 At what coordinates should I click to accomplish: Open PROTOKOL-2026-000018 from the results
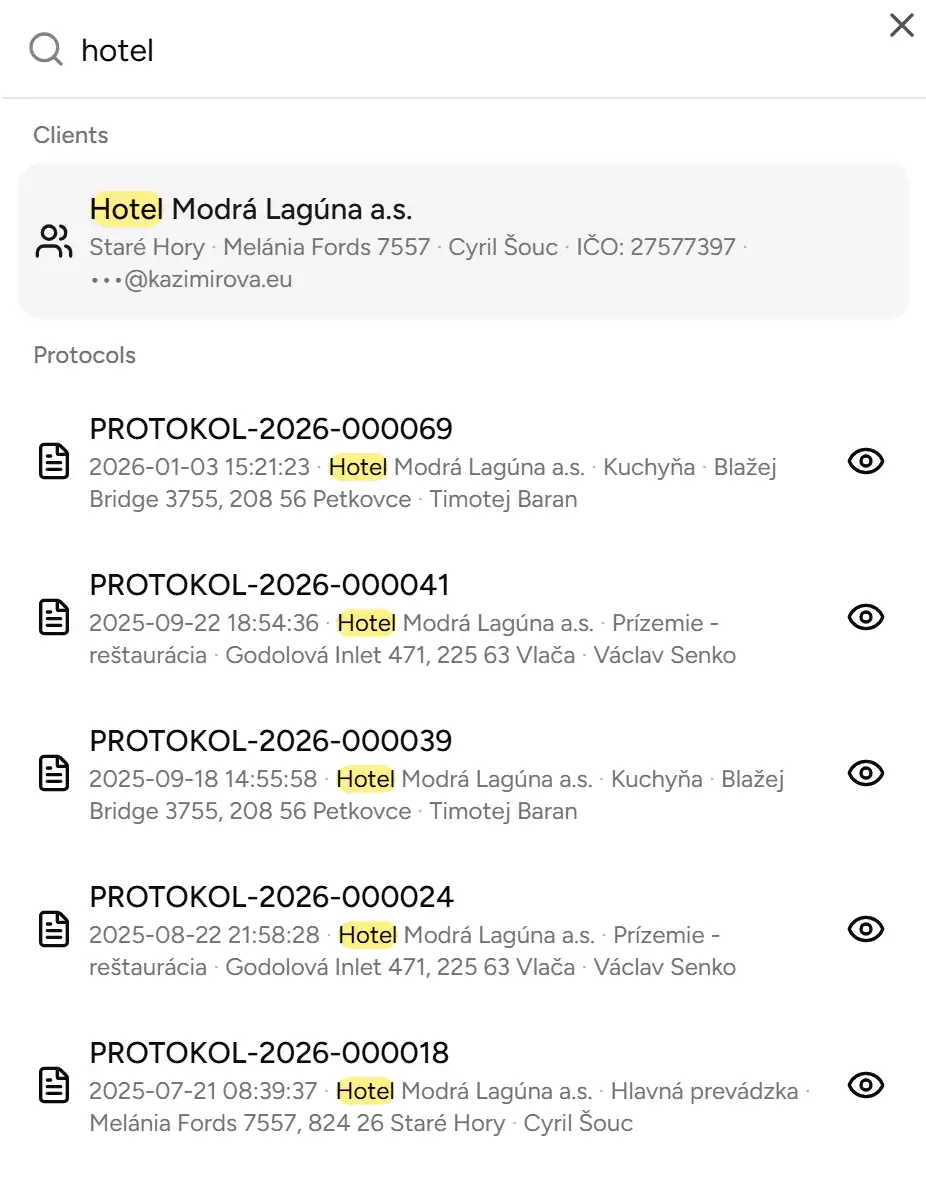(x=269, y=1052)
